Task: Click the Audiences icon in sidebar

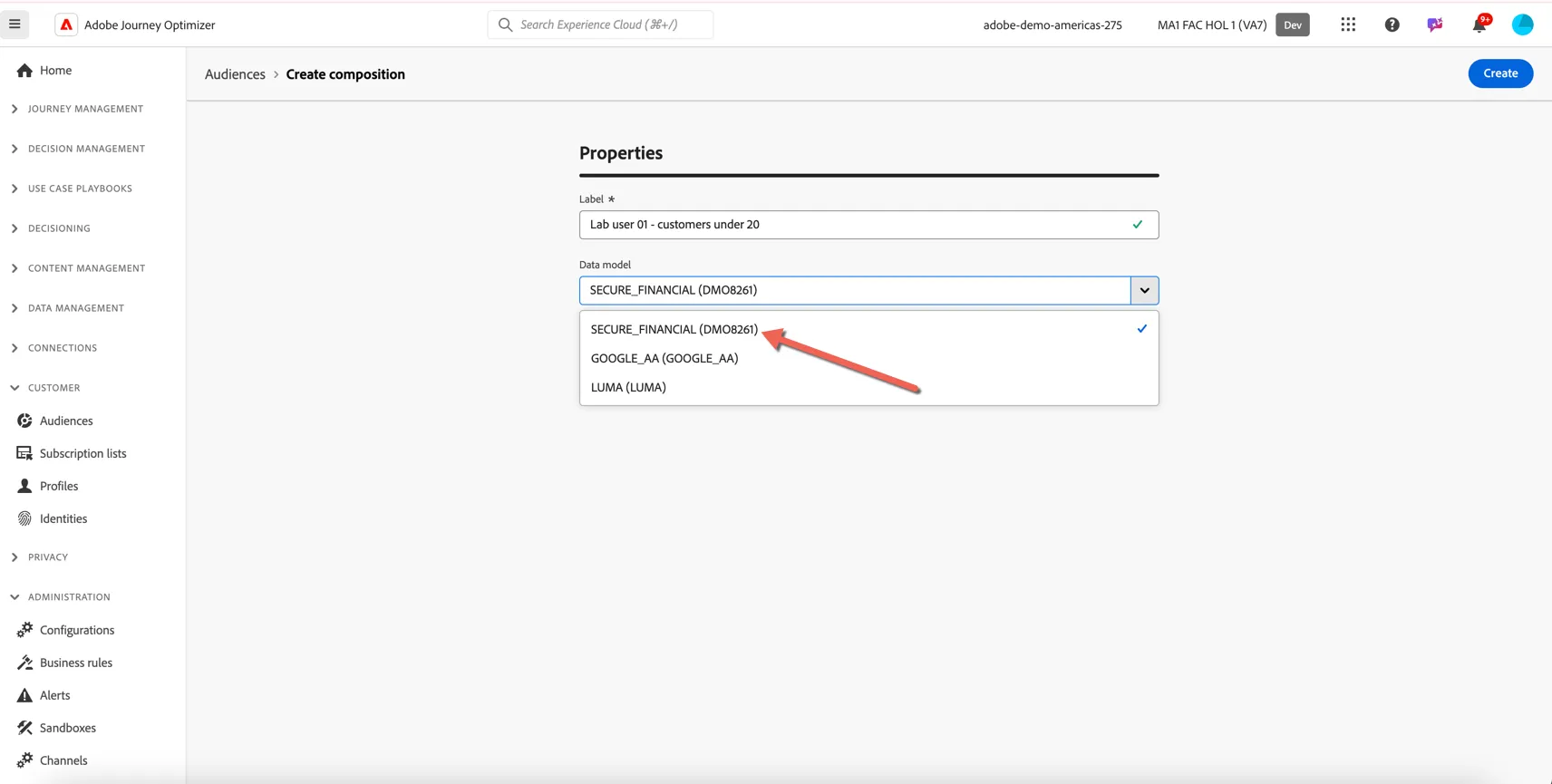Action: pyautogui.click(x=24, y=421)
